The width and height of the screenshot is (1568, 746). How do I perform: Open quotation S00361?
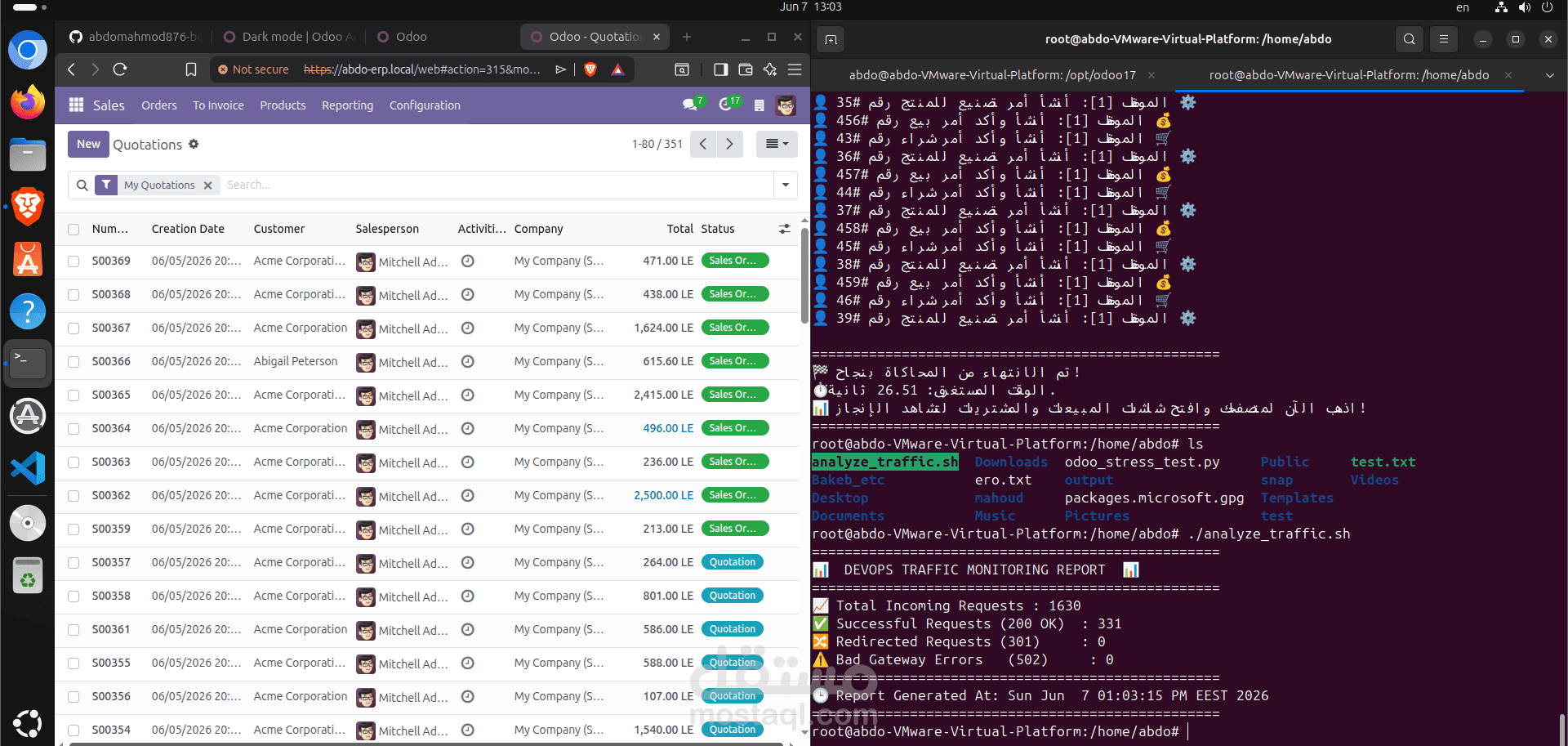[x=111, y=629]
